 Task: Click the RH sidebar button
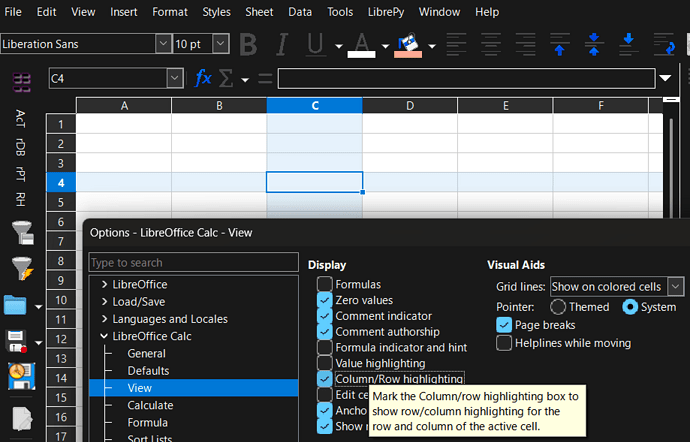coord(20,199)
